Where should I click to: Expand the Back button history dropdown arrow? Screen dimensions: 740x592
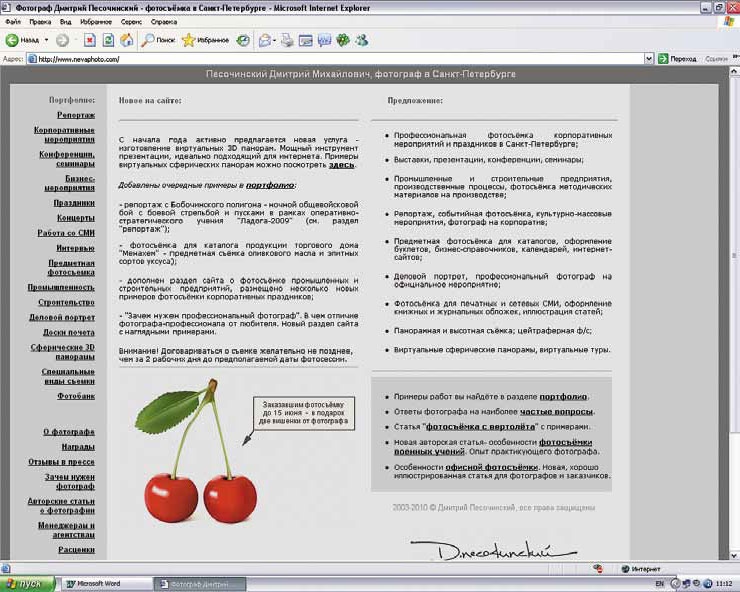tap(45, 40)
